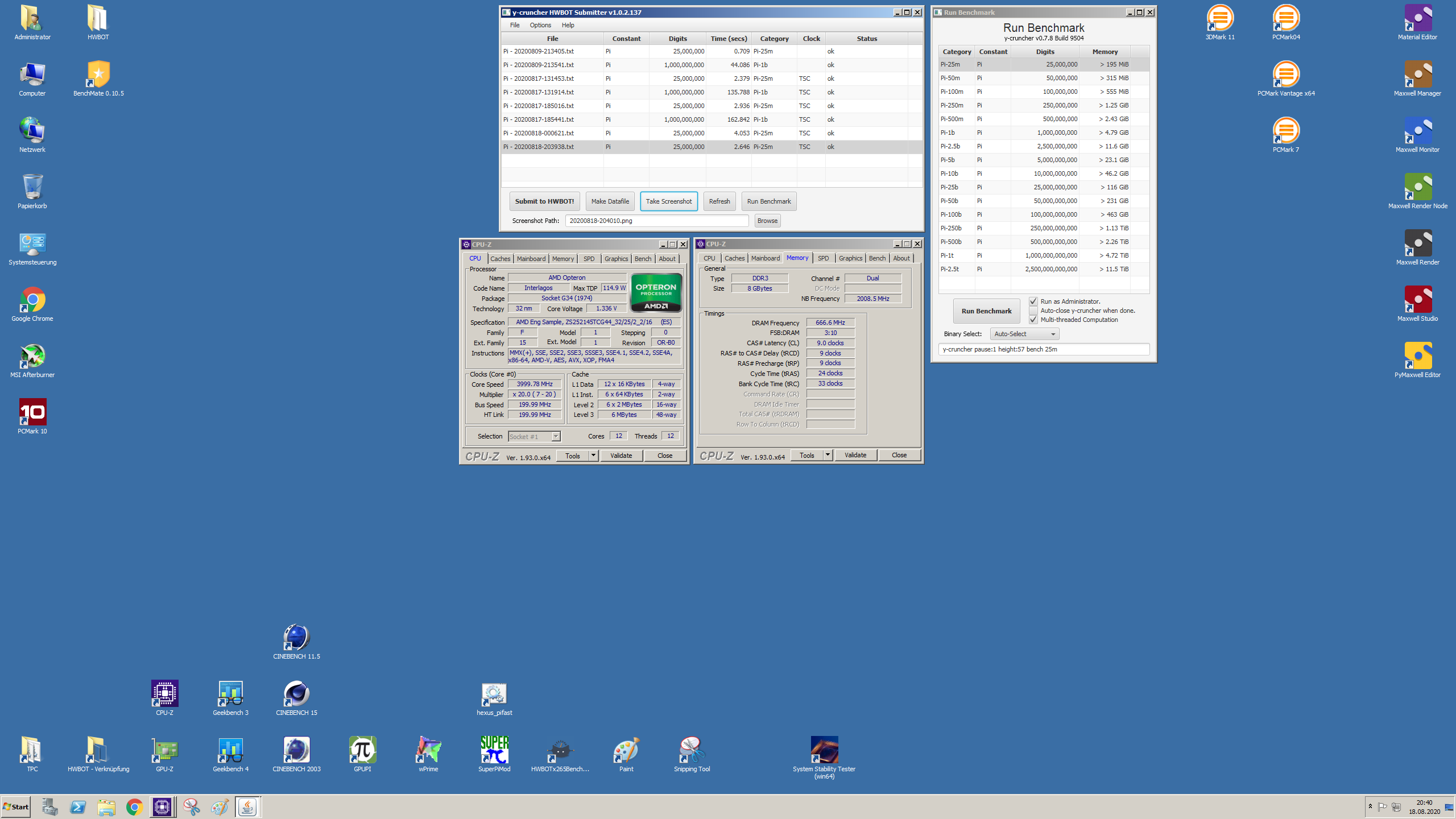Open the File menu in y-cruncher Submitter
1456x819 pixels.
[515, 25]
